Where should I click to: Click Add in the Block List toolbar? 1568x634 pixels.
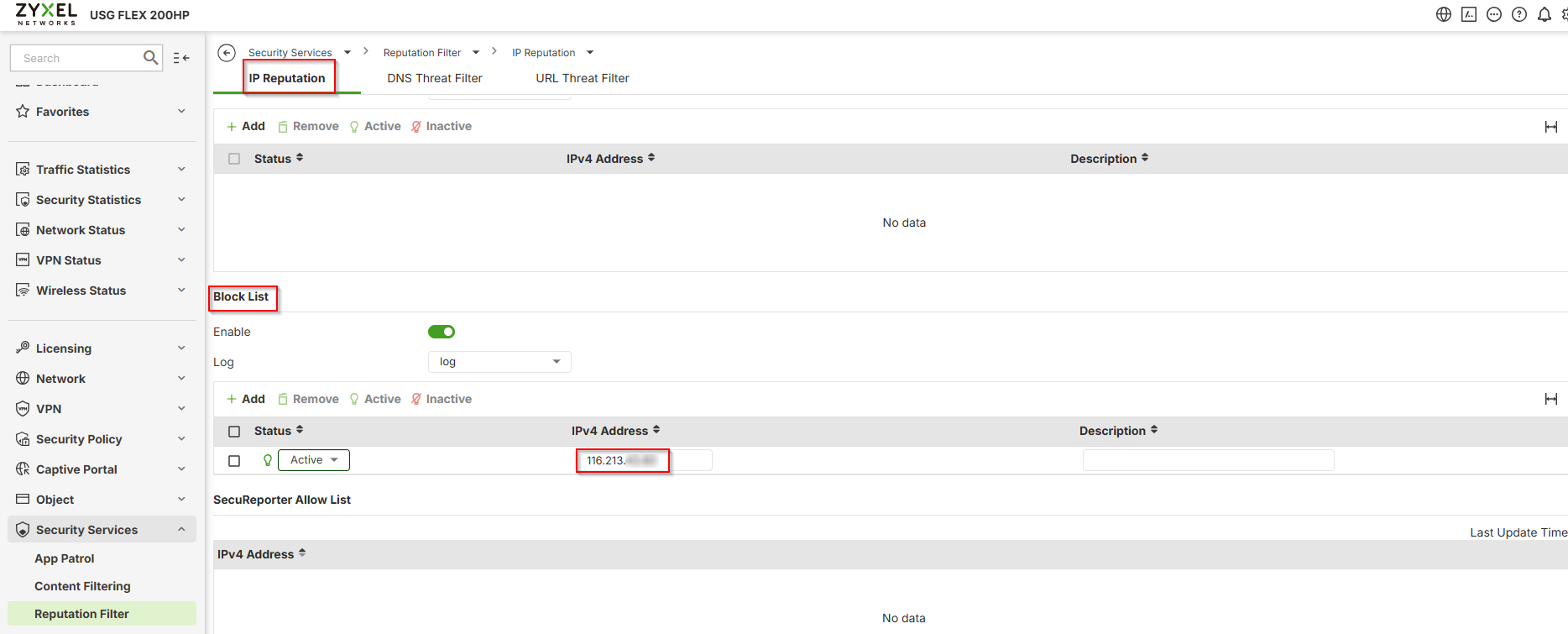pyautogui.click(x=246, y=399)
